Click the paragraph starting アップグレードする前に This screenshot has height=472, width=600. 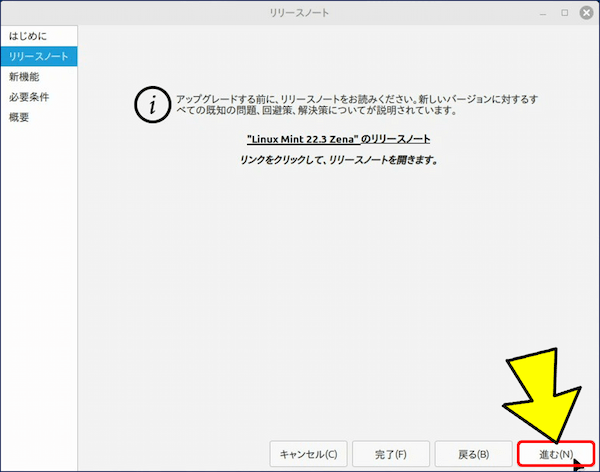(x=357, y=105)
